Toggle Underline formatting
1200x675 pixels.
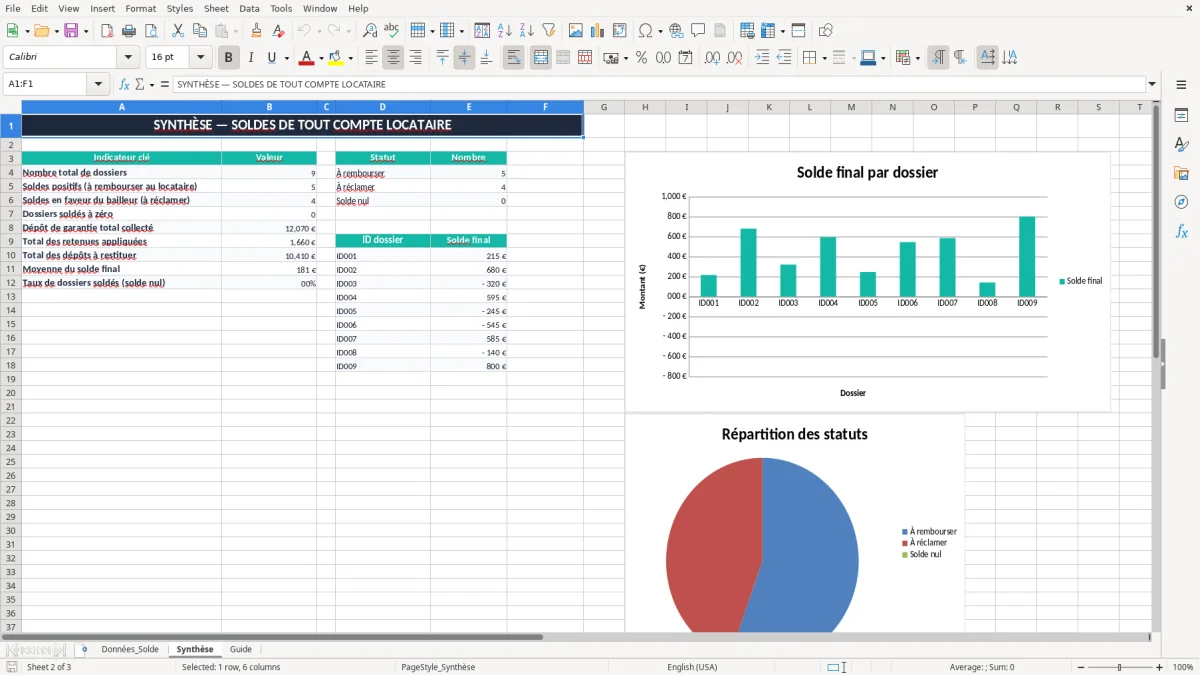point(272,58)
